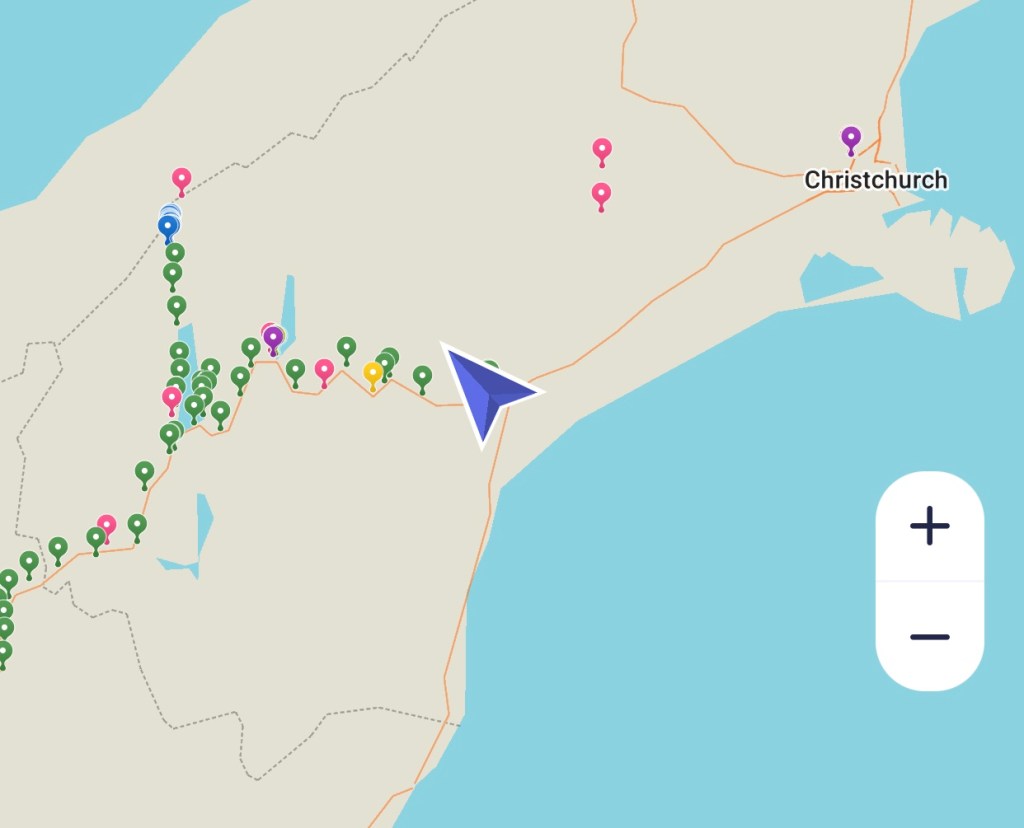
Task: Tap the Christchurch city label
Action: tap(875, 180)
